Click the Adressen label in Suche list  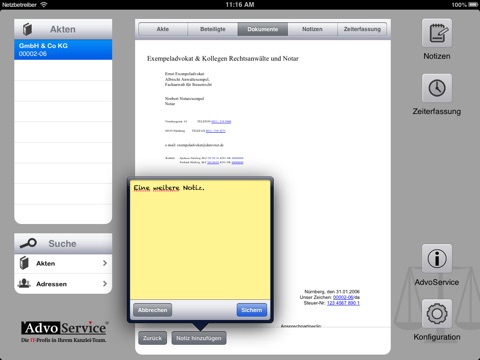(x=51, y=284)
